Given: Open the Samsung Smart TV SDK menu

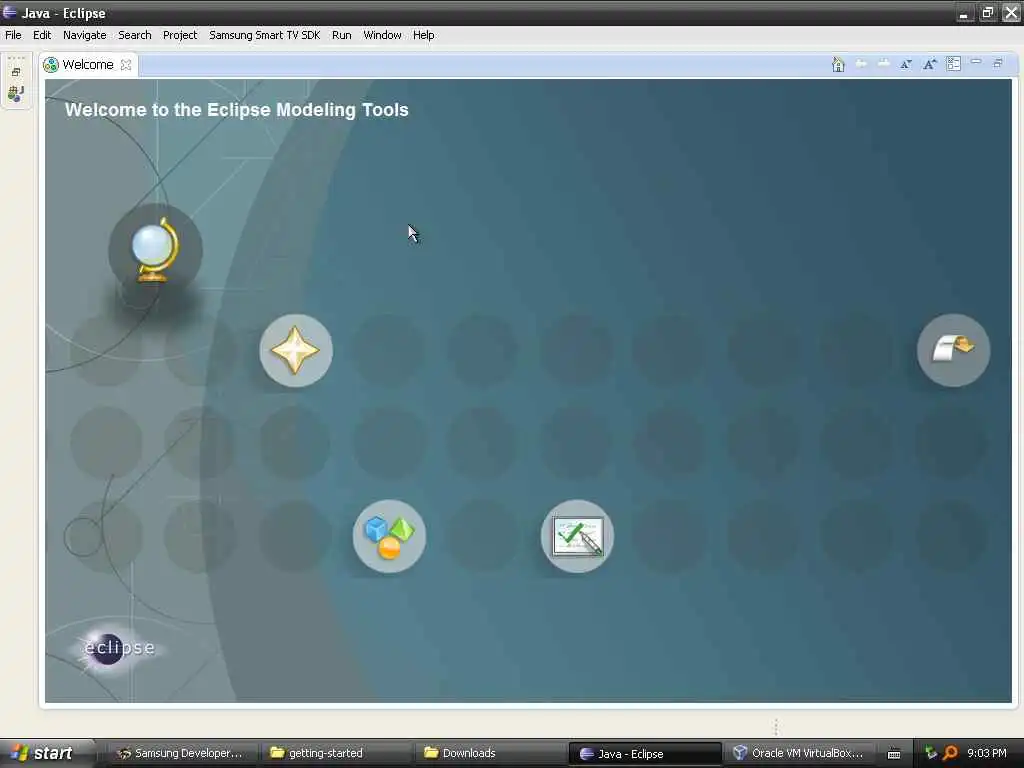Looking at the screenshot, I should pos(264,35).
